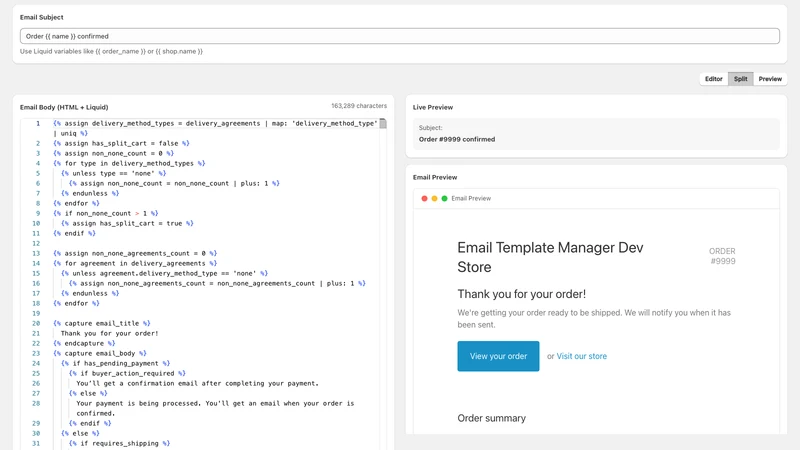800x450 pixels.
Task: Click line 3 assign non_none_count = 0
Action: [113, 153]
